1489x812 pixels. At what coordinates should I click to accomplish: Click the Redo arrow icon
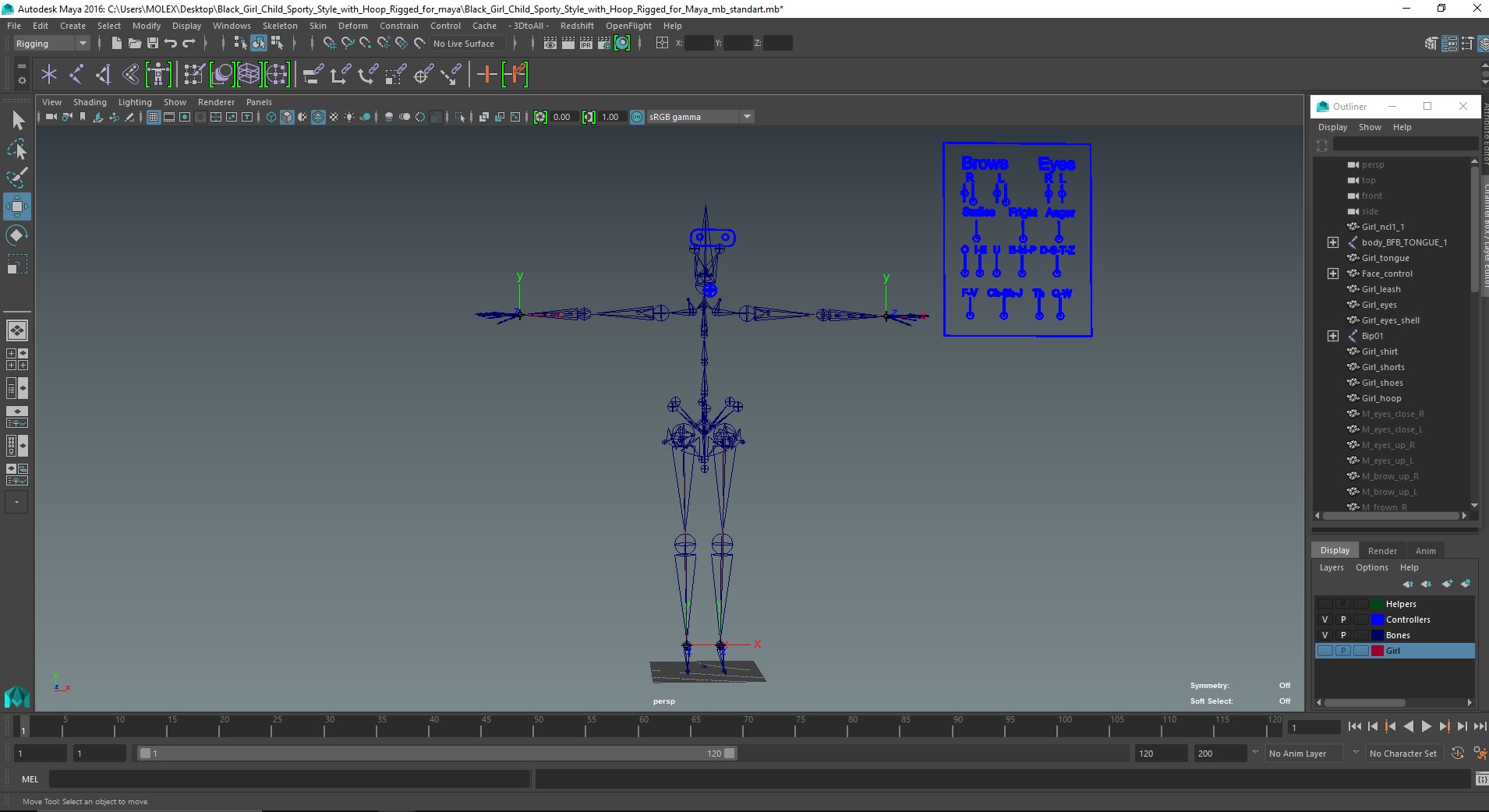coord(188,44)
